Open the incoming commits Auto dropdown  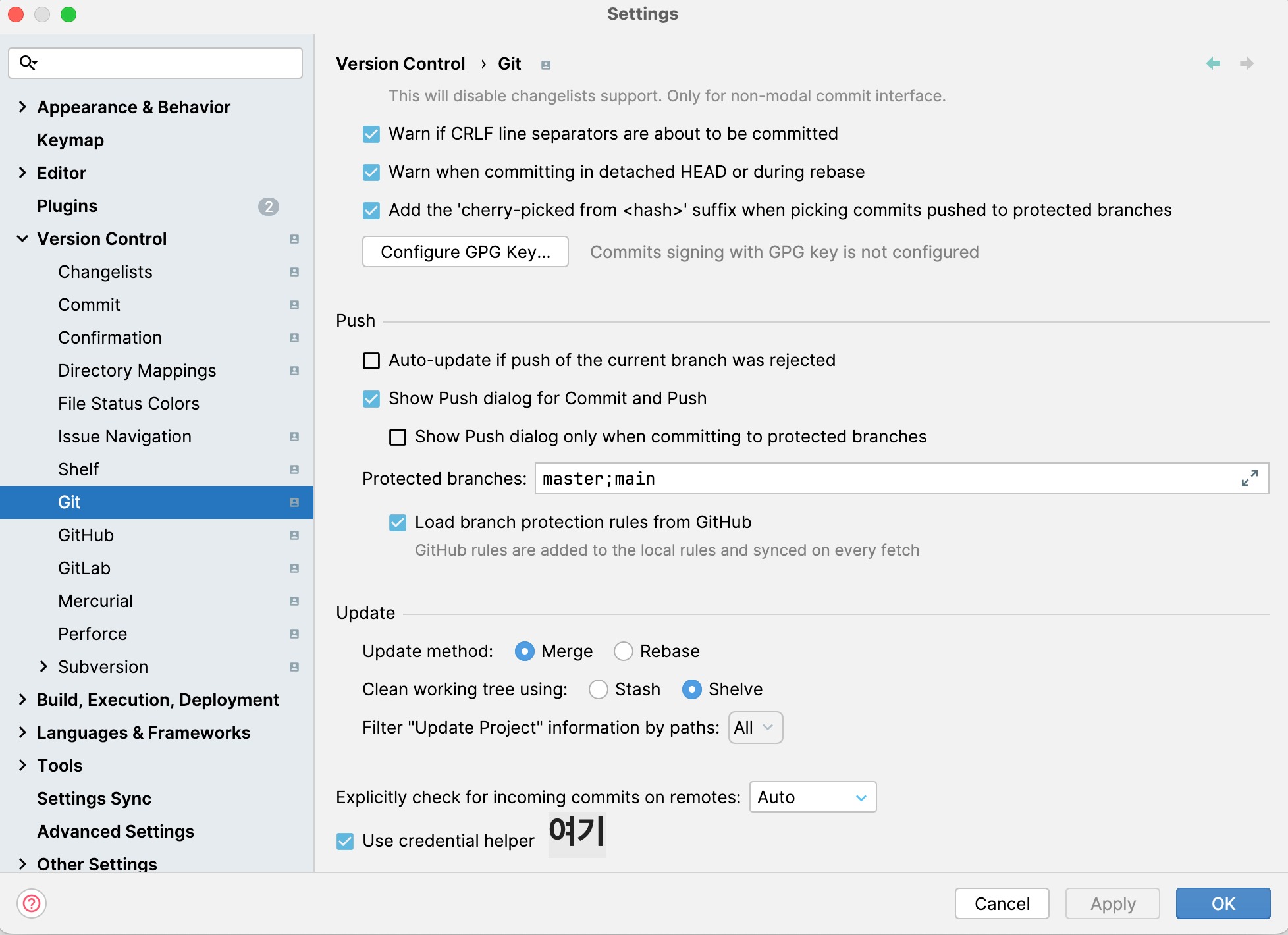(x=813, y=797)
